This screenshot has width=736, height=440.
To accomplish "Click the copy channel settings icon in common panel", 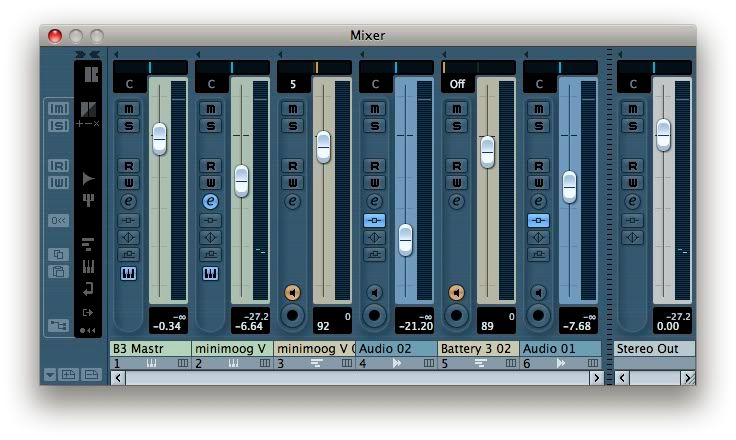I will [x=58, y=255].
